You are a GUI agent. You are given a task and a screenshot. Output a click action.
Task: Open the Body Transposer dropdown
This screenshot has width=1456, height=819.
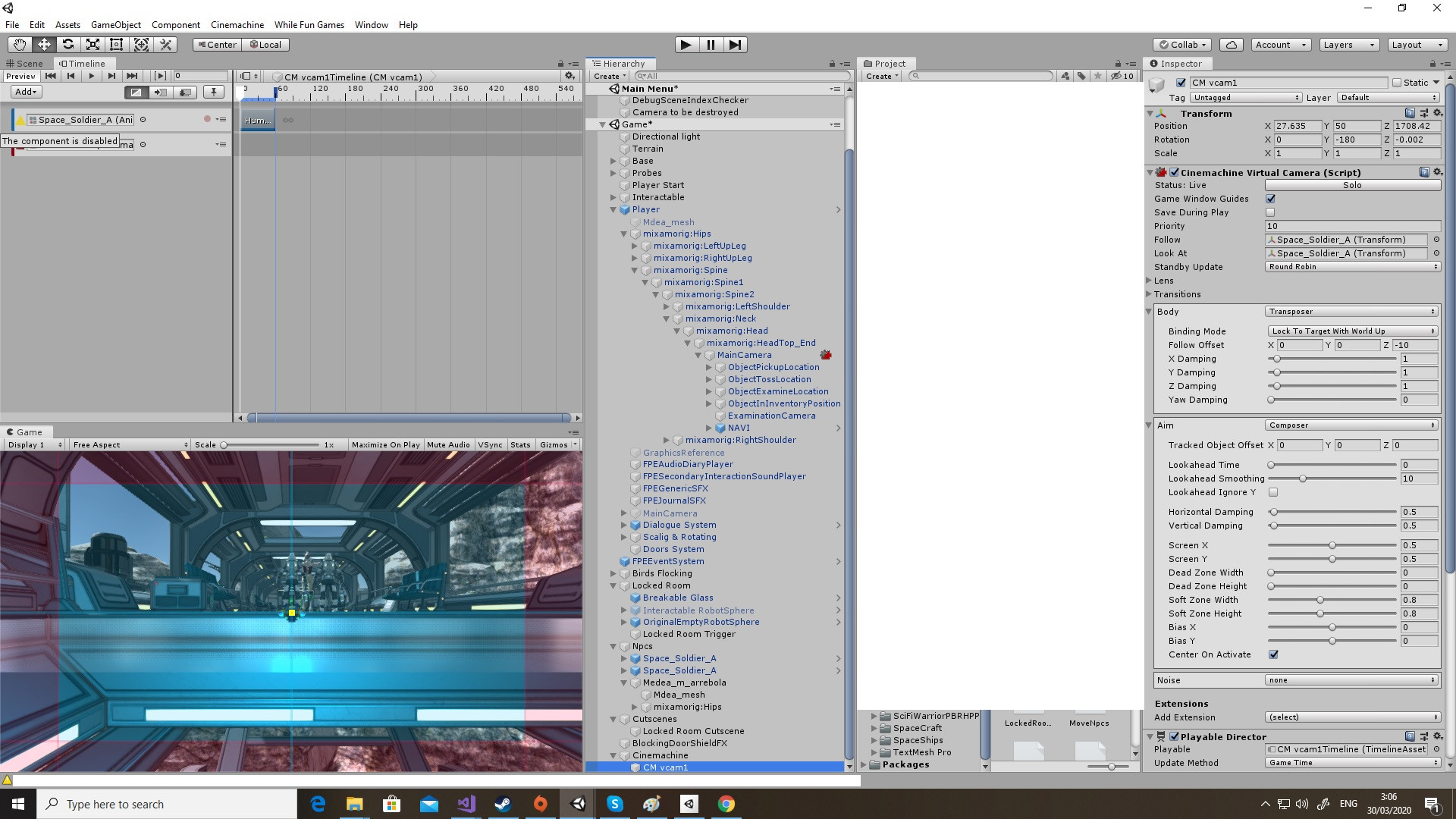(1351, 311)
